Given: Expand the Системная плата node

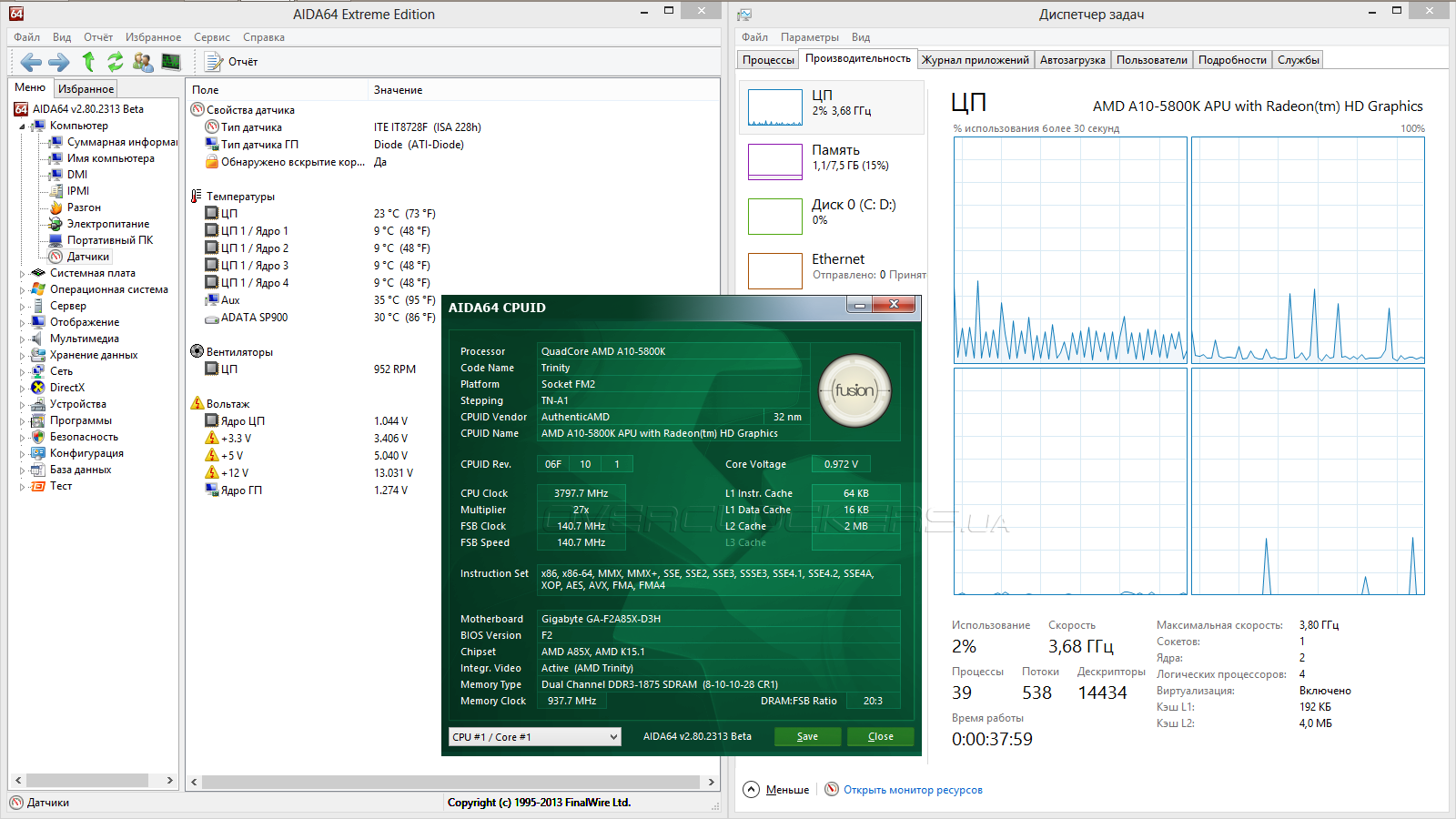Looking at the screenshot, I should (x=23, y=274).
